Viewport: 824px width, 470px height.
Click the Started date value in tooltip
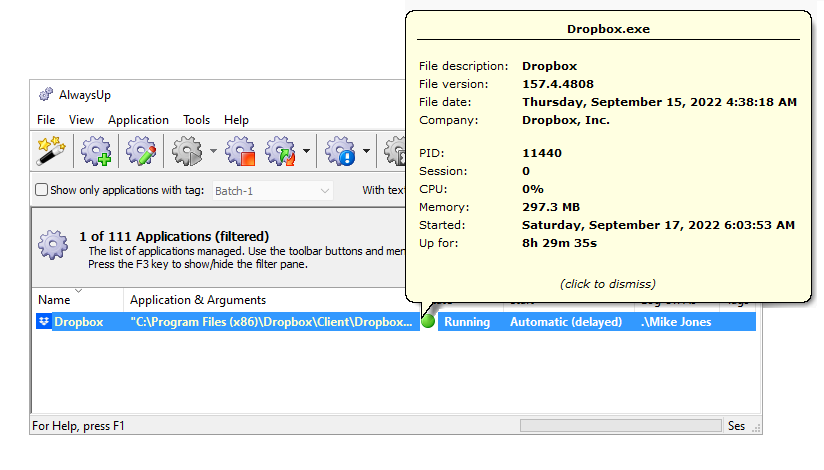tap(658, 225)
